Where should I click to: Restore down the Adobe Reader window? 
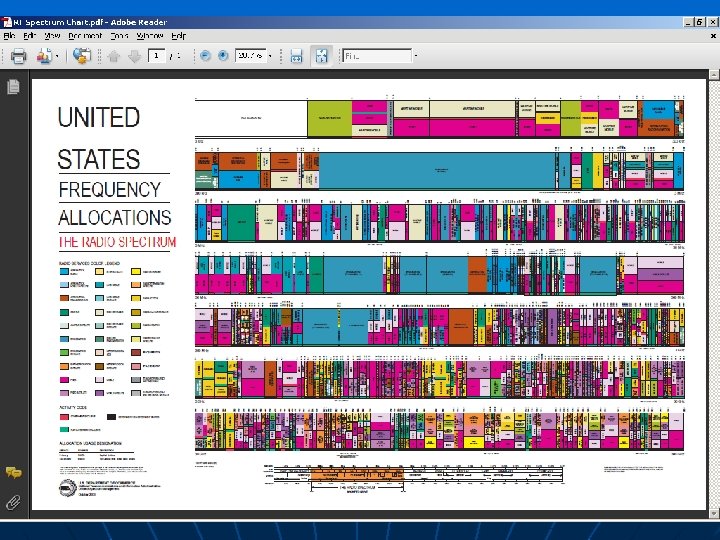pyautogui.click(x=699, y=22)
